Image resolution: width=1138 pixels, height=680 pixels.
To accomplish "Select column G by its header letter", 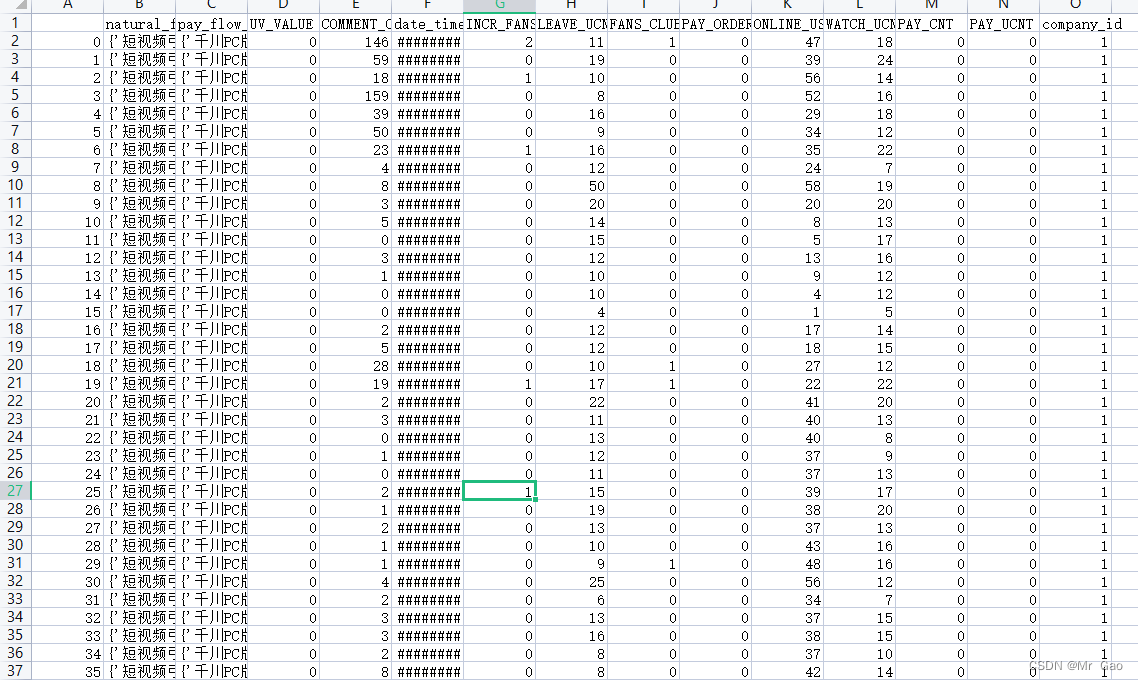I will click(499, 5).
